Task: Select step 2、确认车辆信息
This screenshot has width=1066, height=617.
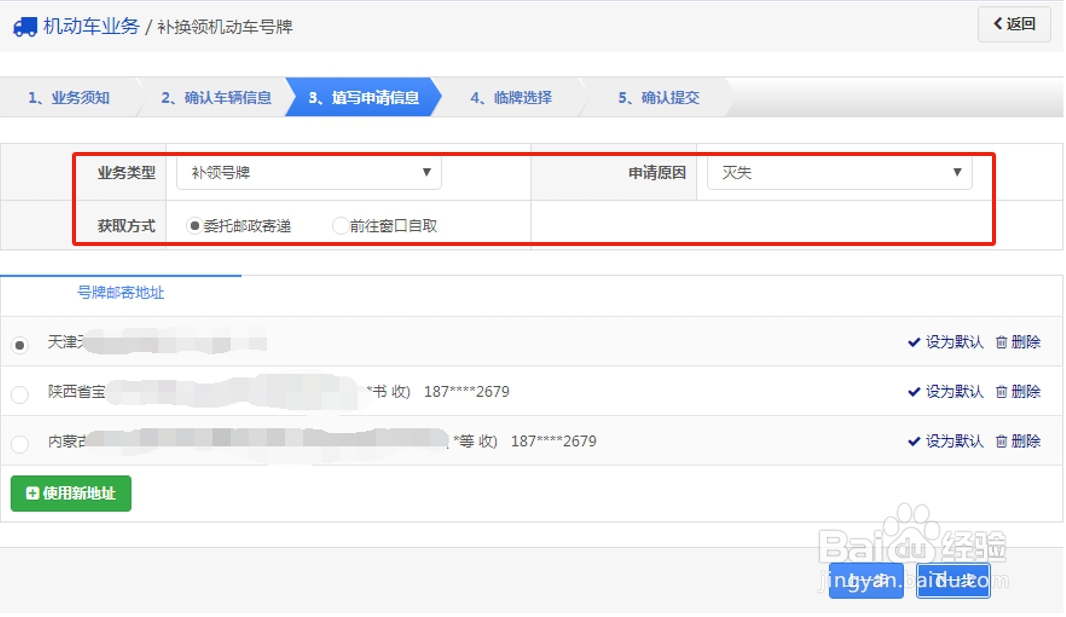Action: click(x=216, y=98)
